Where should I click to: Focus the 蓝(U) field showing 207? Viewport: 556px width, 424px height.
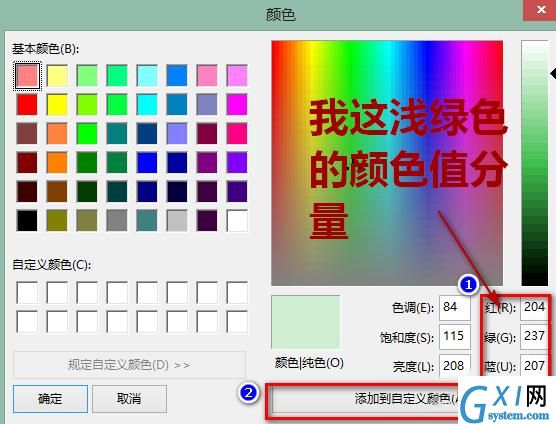click(535, 366)
